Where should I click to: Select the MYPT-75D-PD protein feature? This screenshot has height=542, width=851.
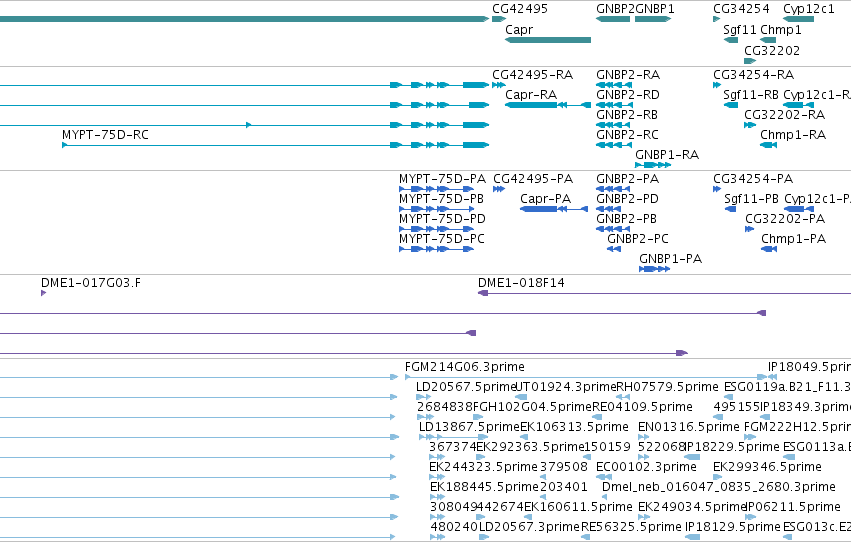436,229
